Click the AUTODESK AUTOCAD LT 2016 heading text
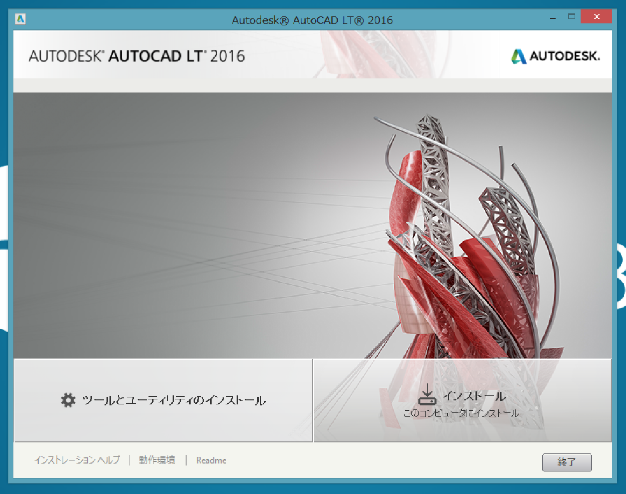This screenshot has width=626, height=494. point(137,56)
